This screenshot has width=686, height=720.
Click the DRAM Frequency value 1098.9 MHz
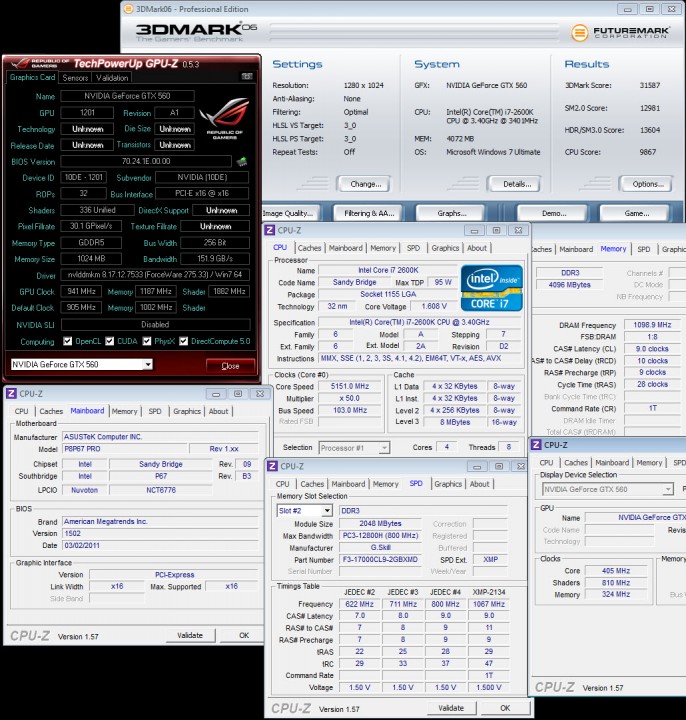coord(652,325)
